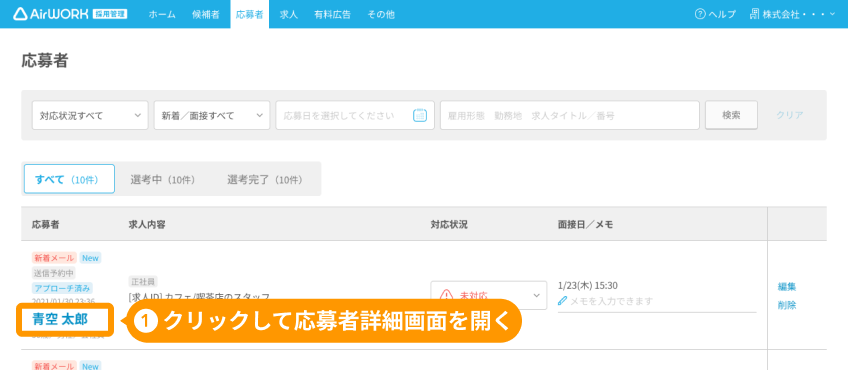This screenshot has height=370, width=848.
Task: Open the help question mark icon
Action: pos(700,14)
